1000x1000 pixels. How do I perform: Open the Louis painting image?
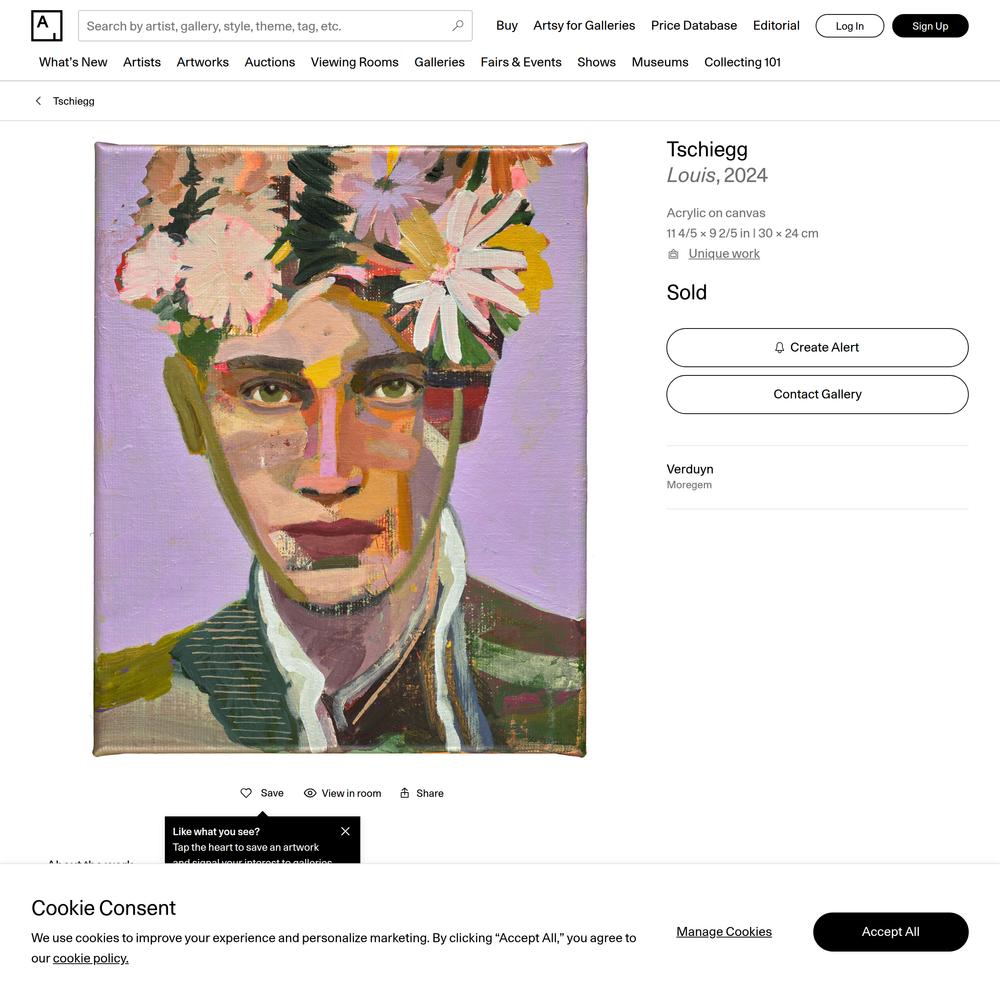(340, 449)
